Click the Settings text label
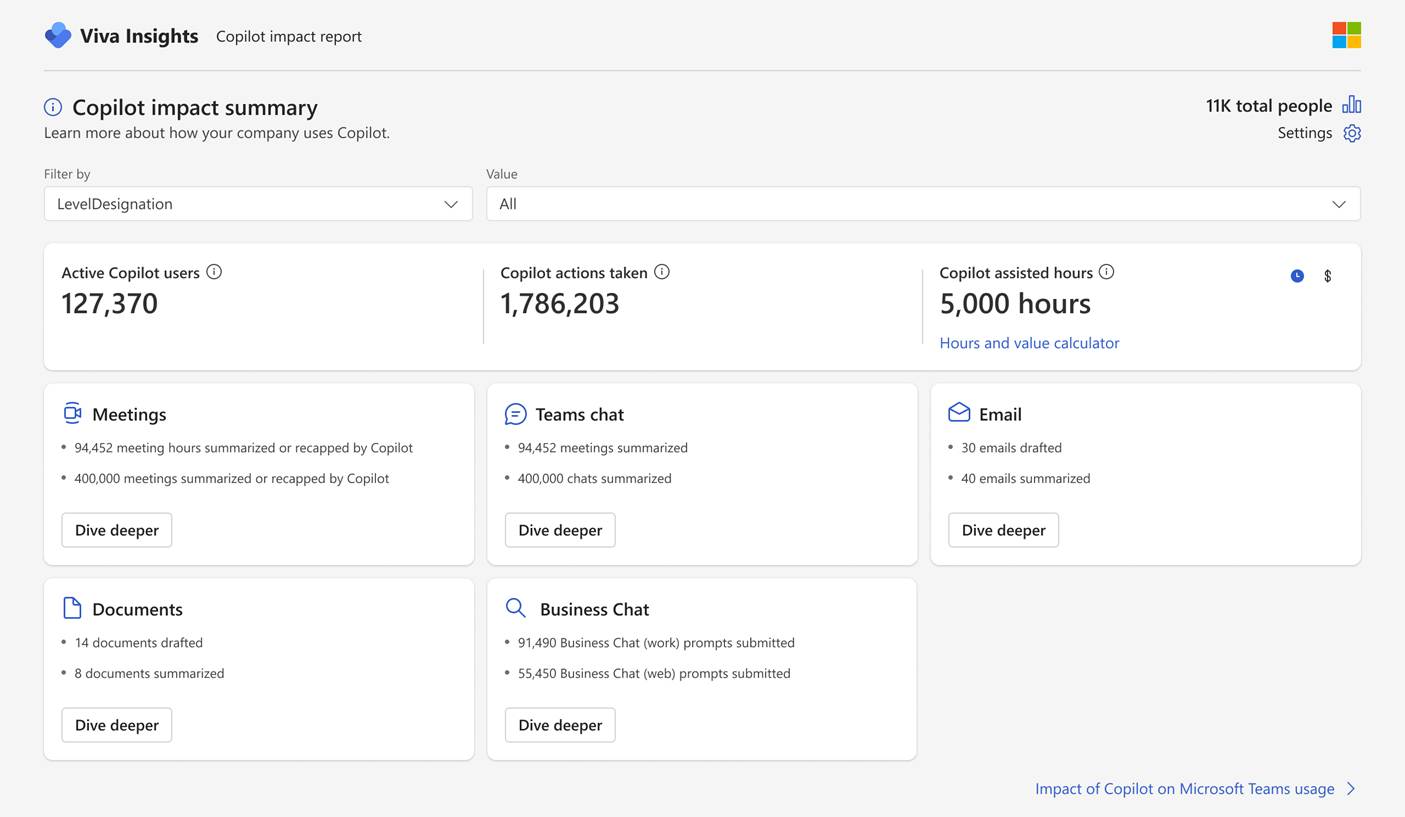1405x817 pixels. [x=1305, y=133]
